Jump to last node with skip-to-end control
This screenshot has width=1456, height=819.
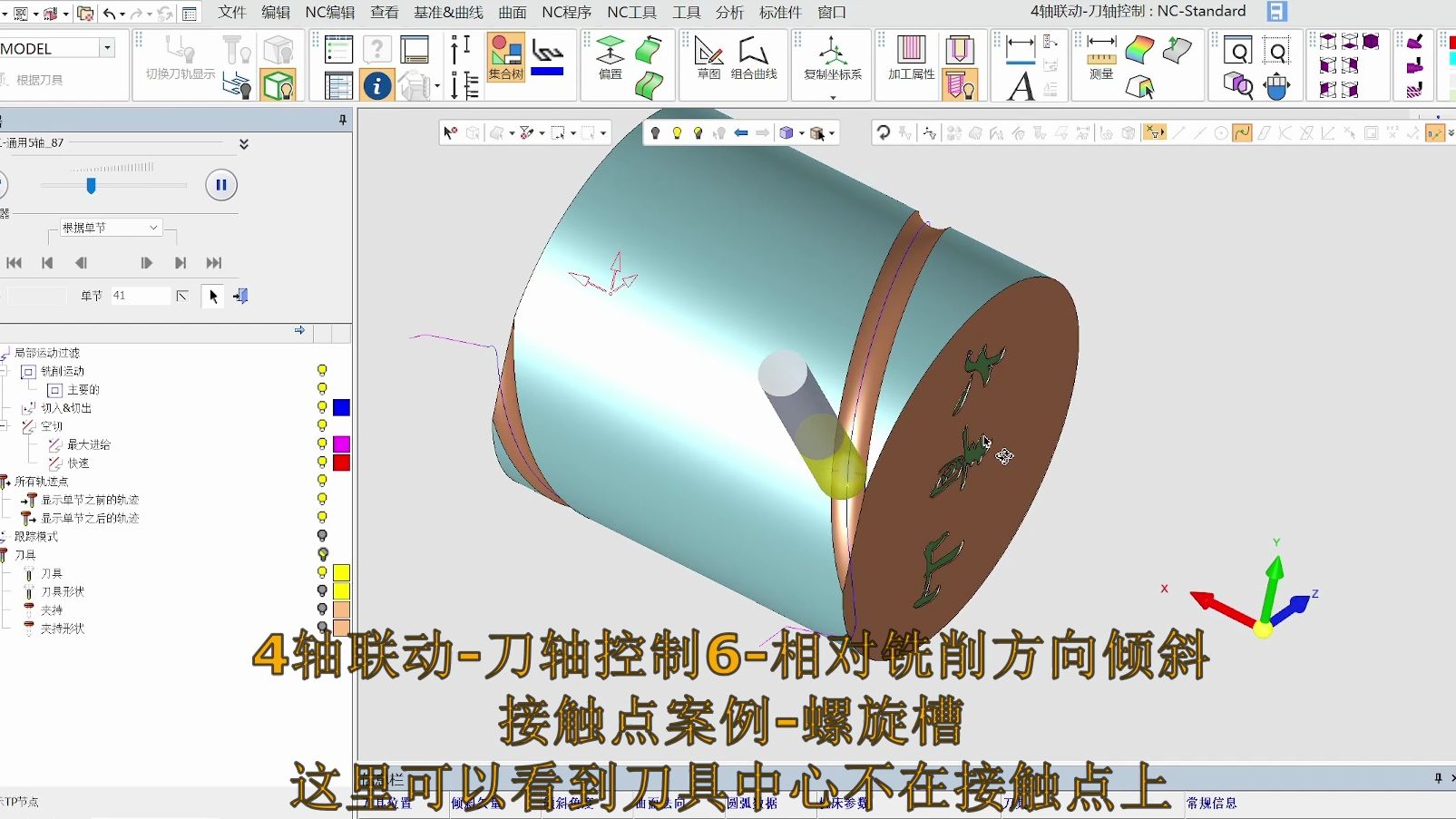click(x=214, y=262)
